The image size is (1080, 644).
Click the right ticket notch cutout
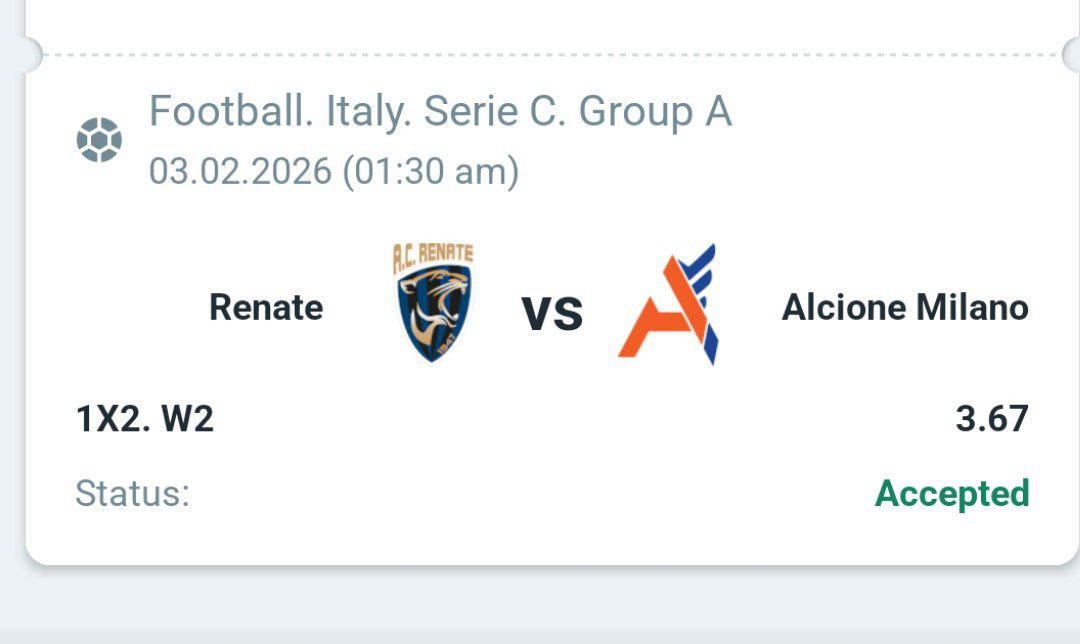tap(1070, 54)
